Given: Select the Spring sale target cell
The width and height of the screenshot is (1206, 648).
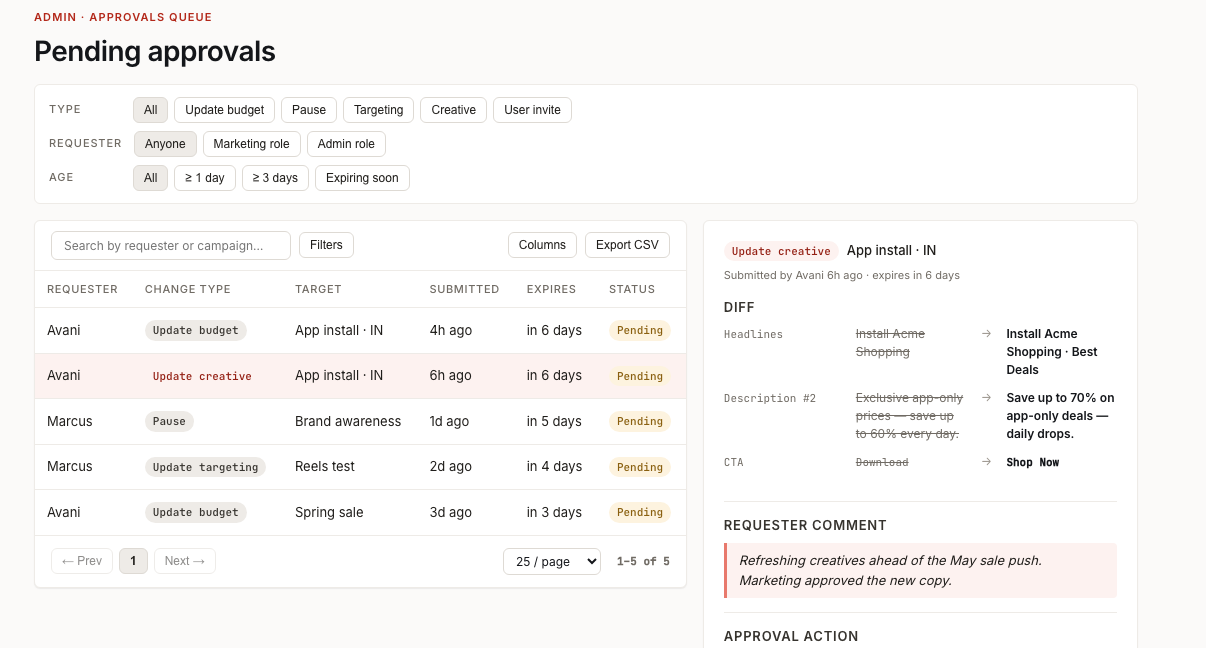Looking at the screenshot, I should (x=329, y=512).
